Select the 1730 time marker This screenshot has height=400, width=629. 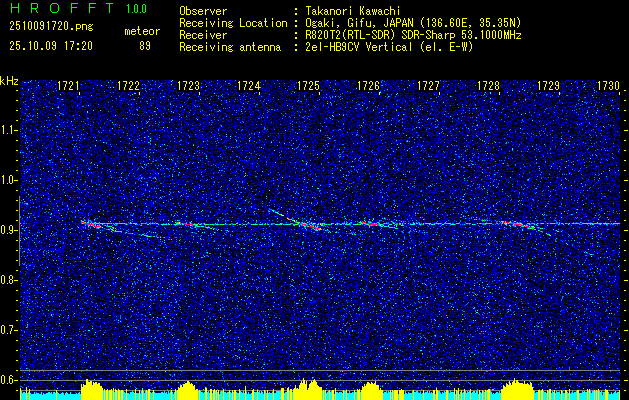coord(608,87)
